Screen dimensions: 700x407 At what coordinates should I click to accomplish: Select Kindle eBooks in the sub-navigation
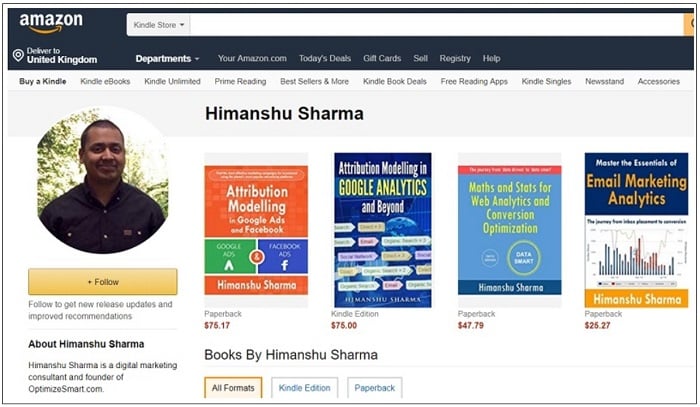pos(105,82)
